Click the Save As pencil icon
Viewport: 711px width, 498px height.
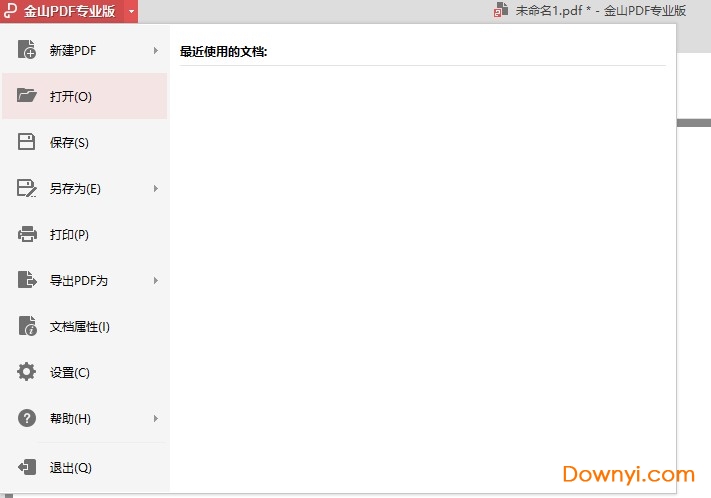pos(27,188)
